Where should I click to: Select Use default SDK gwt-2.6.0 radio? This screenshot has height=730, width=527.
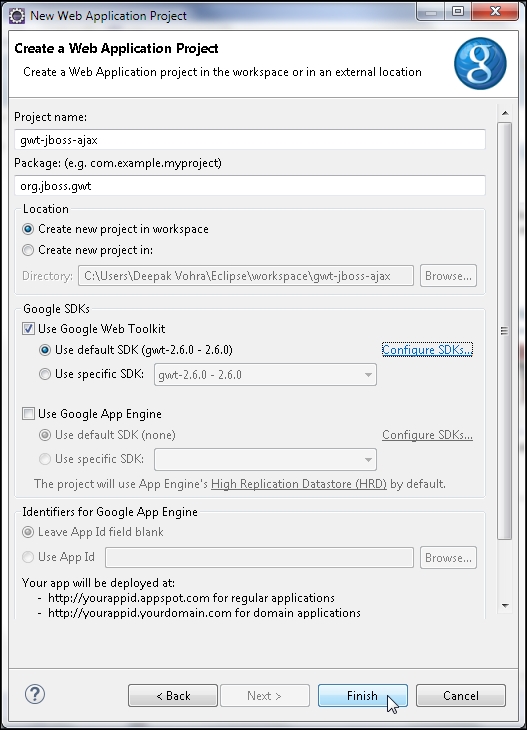[x=45, y=350]
